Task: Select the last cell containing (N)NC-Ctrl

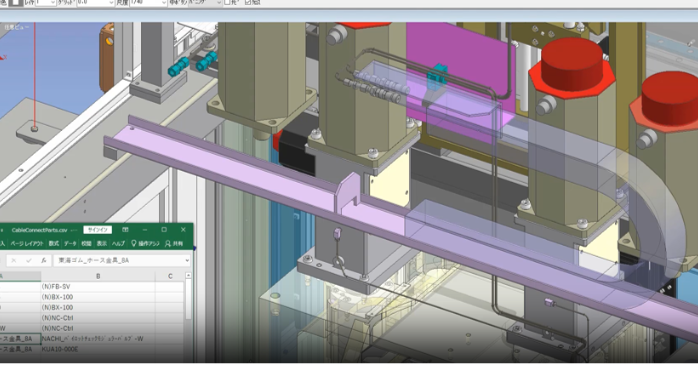Action: [x=98, y=328]
